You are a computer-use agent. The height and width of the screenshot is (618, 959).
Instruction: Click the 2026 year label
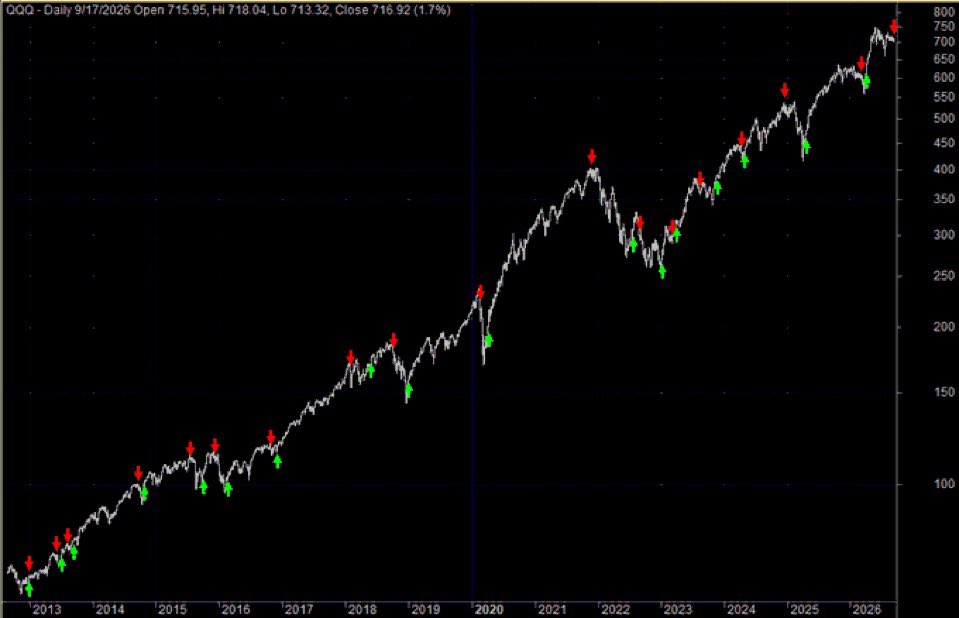coord(867,609)
